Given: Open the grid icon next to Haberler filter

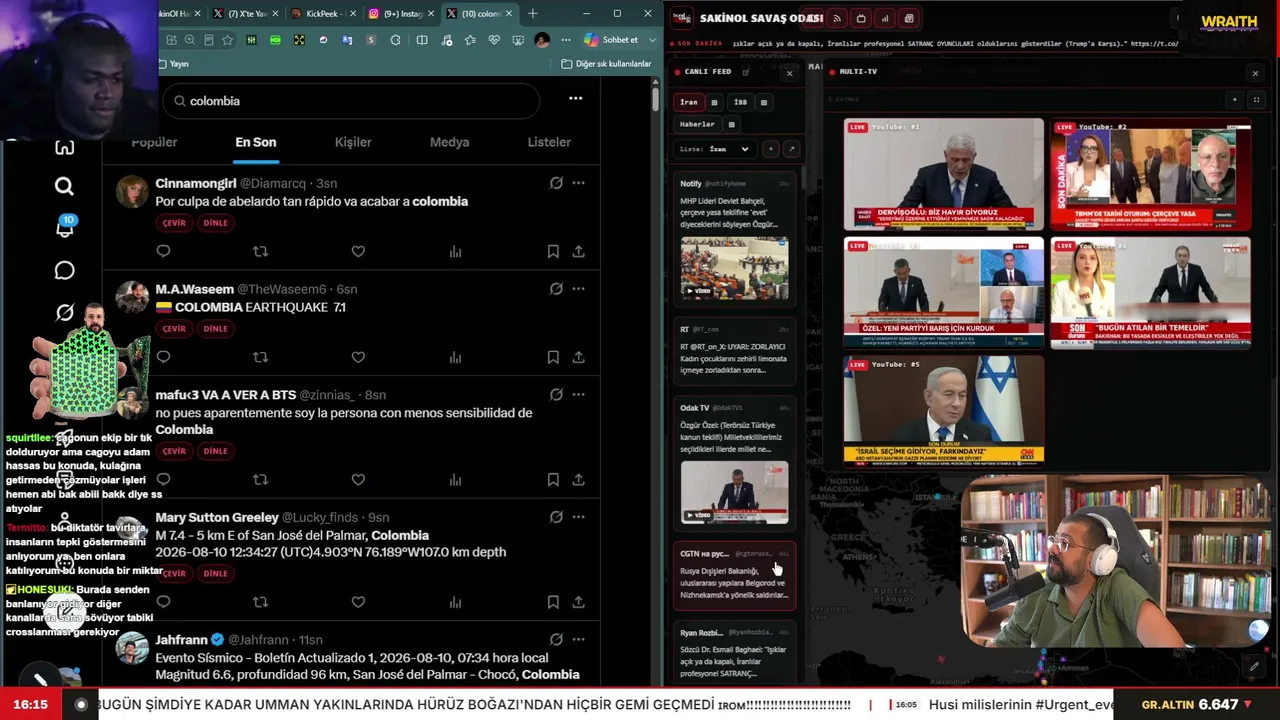Looking at the screenshot, I should (x=731, y=124).
